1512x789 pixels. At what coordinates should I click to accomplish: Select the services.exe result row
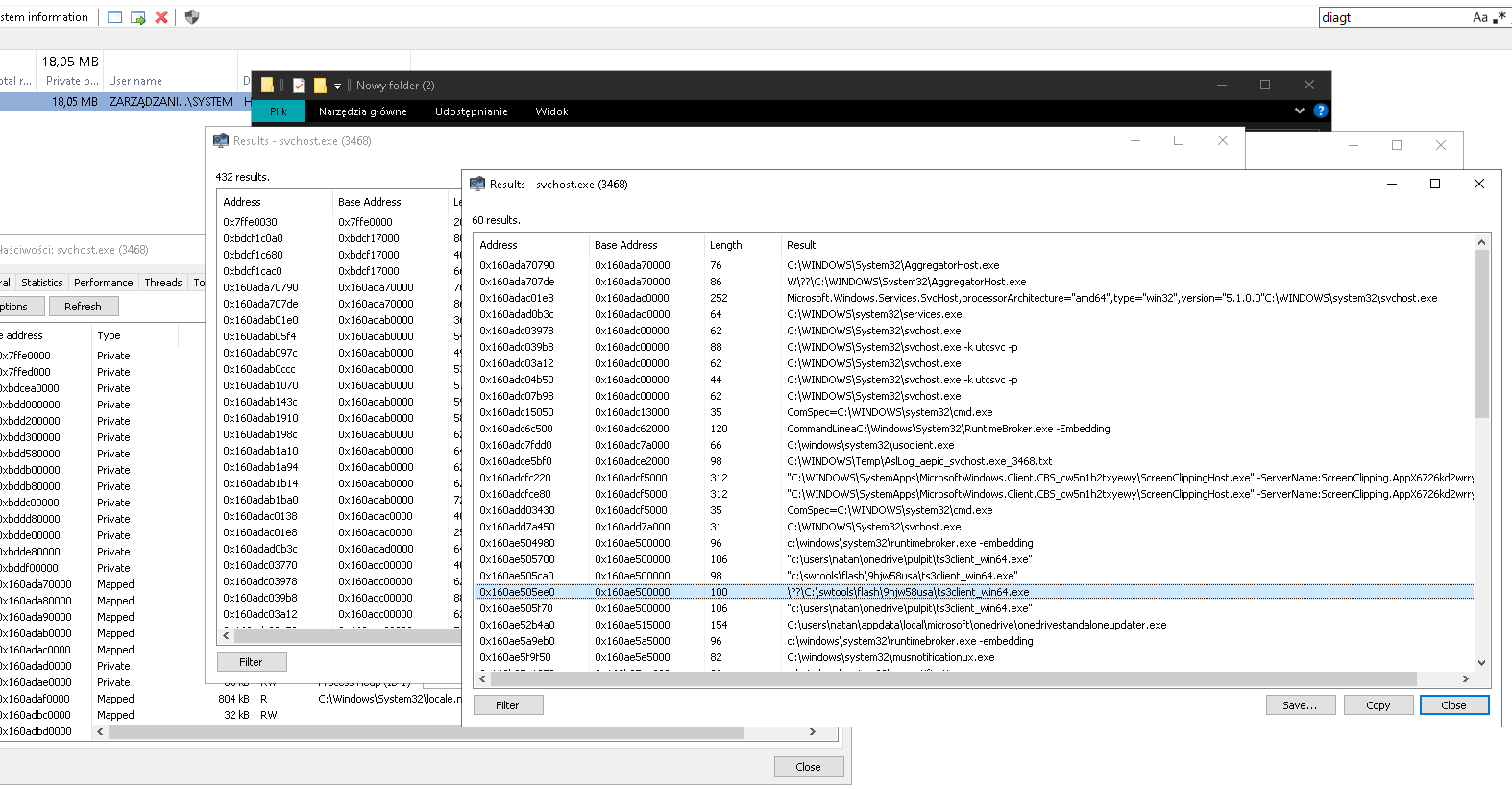974,314
